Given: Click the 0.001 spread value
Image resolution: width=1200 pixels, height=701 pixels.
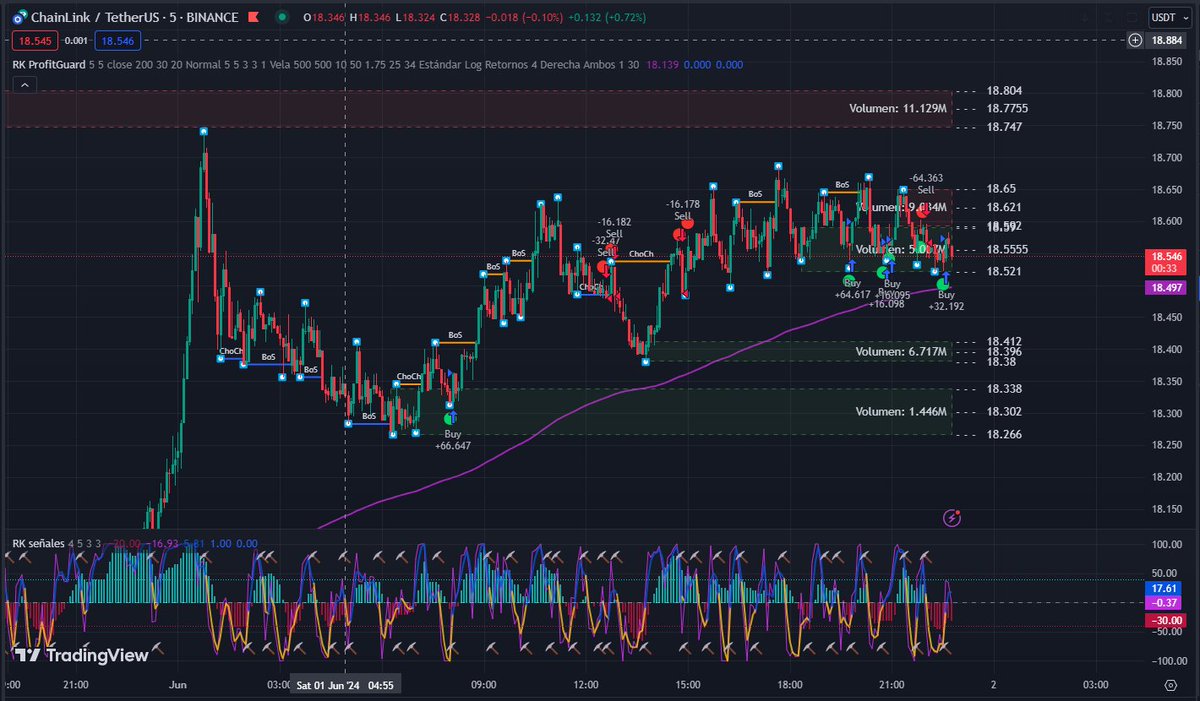Looking at the screenshot, I should click(75, 40).
